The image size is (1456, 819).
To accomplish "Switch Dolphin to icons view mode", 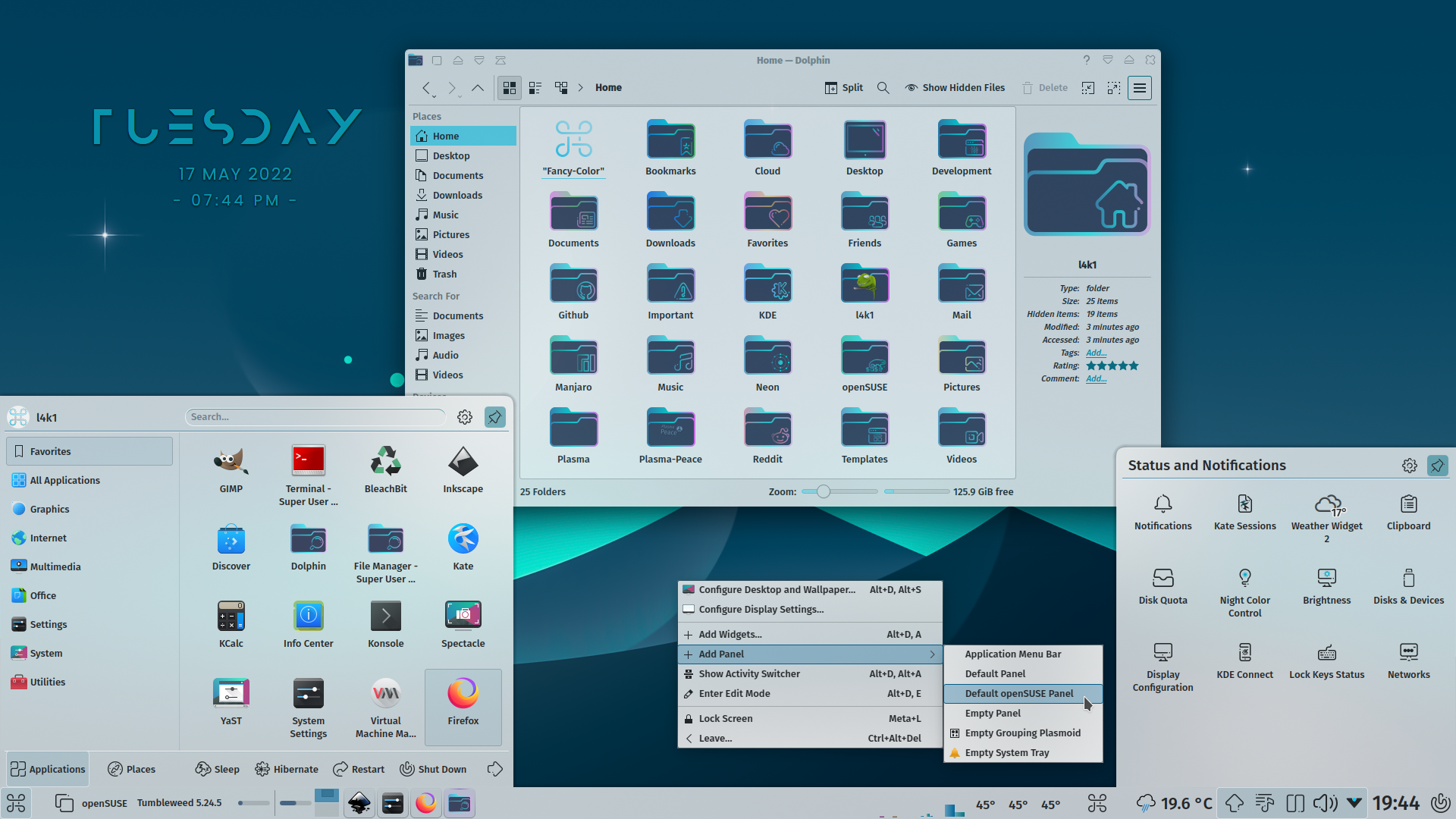I will [x=510, y=88].
